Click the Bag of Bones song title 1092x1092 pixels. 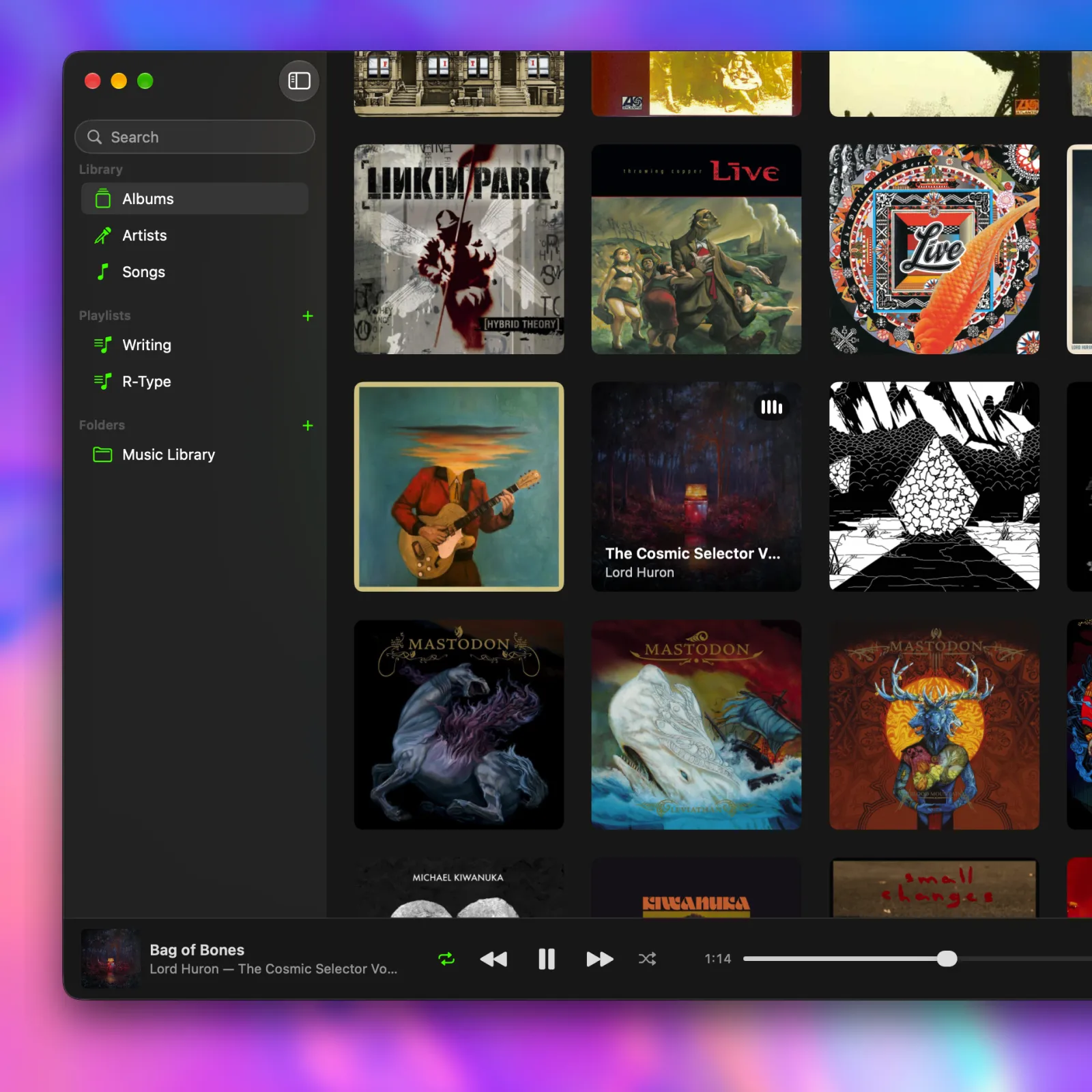(197, 949)
